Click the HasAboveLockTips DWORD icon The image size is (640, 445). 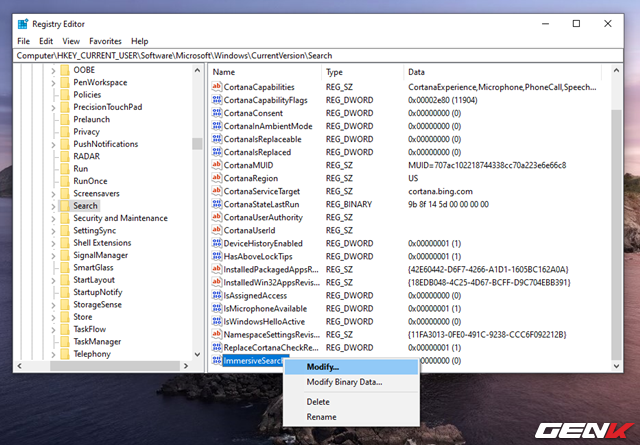pyautogui.click(x=216, y=256)
